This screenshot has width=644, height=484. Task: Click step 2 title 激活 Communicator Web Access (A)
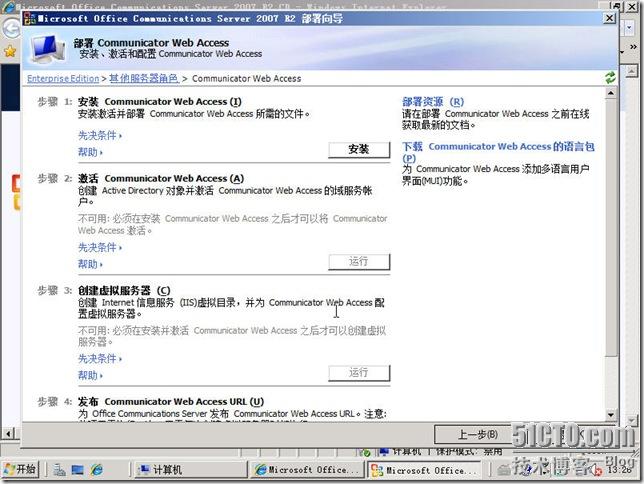coord(161,178)
